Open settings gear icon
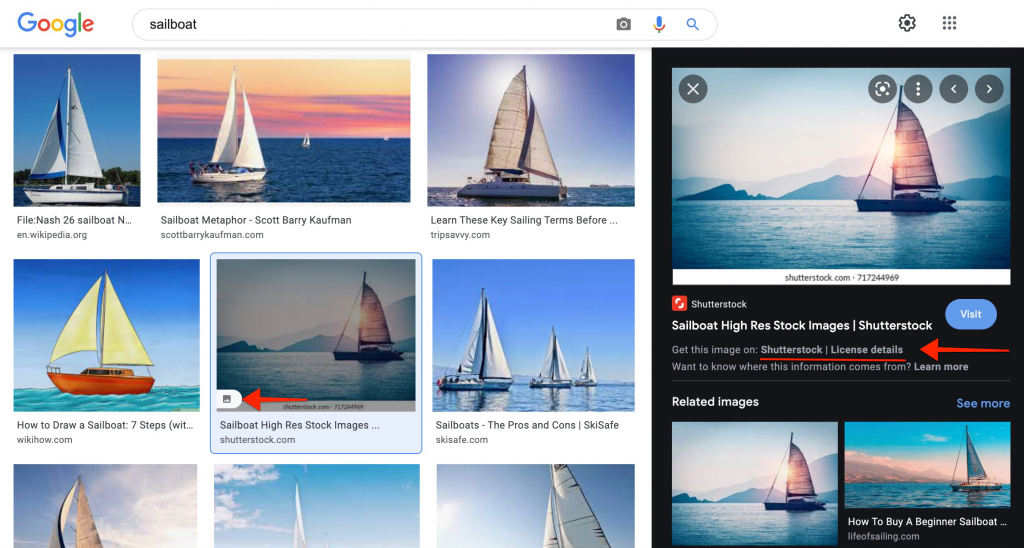 click(907, 23)
